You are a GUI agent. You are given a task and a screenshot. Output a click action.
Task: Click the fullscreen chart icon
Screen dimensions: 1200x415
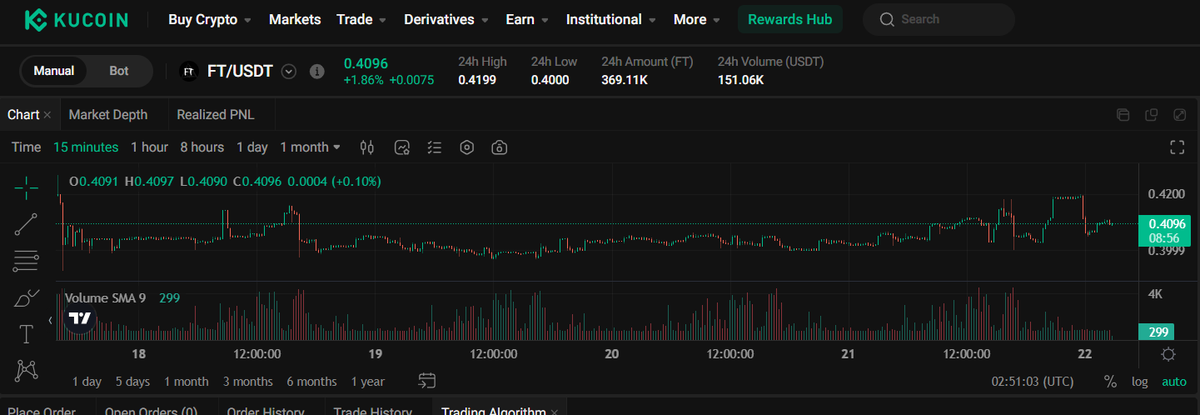tap(1177, 147)
